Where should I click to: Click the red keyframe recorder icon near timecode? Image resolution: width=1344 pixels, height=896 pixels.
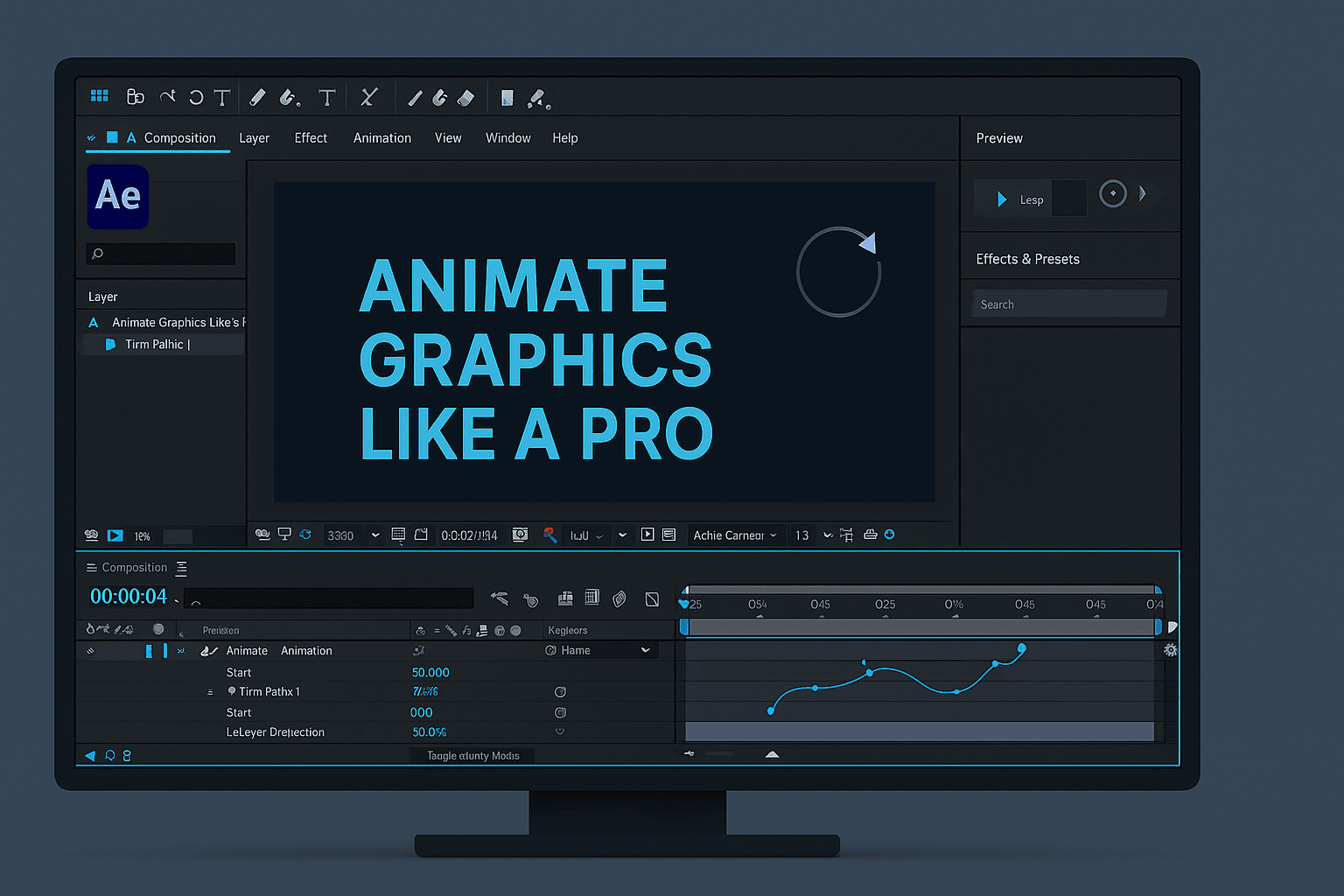tap(550, 535)
